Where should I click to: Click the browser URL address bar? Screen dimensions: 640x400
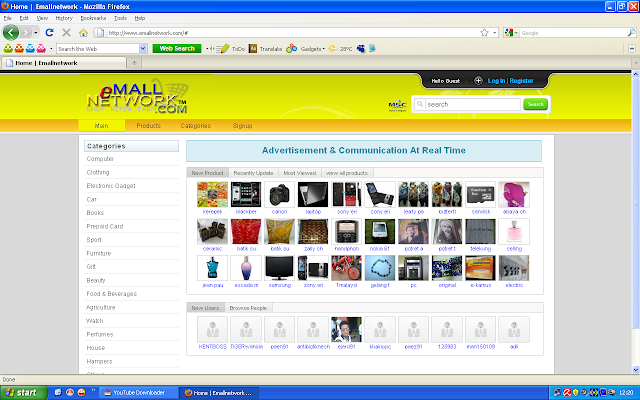pos(292,33)
